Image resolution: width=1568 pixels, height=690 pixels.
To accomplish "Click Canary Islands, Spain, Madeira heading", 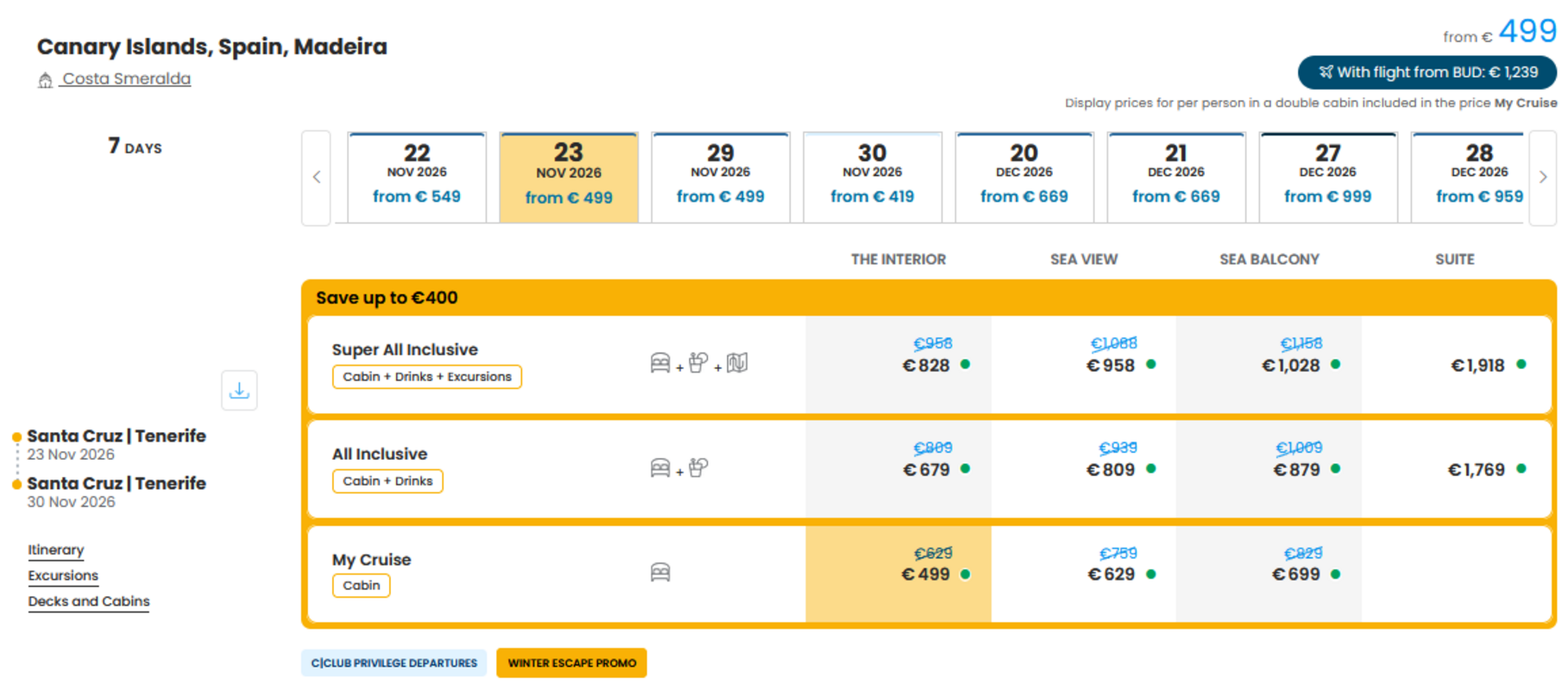I will pos(211,47).
